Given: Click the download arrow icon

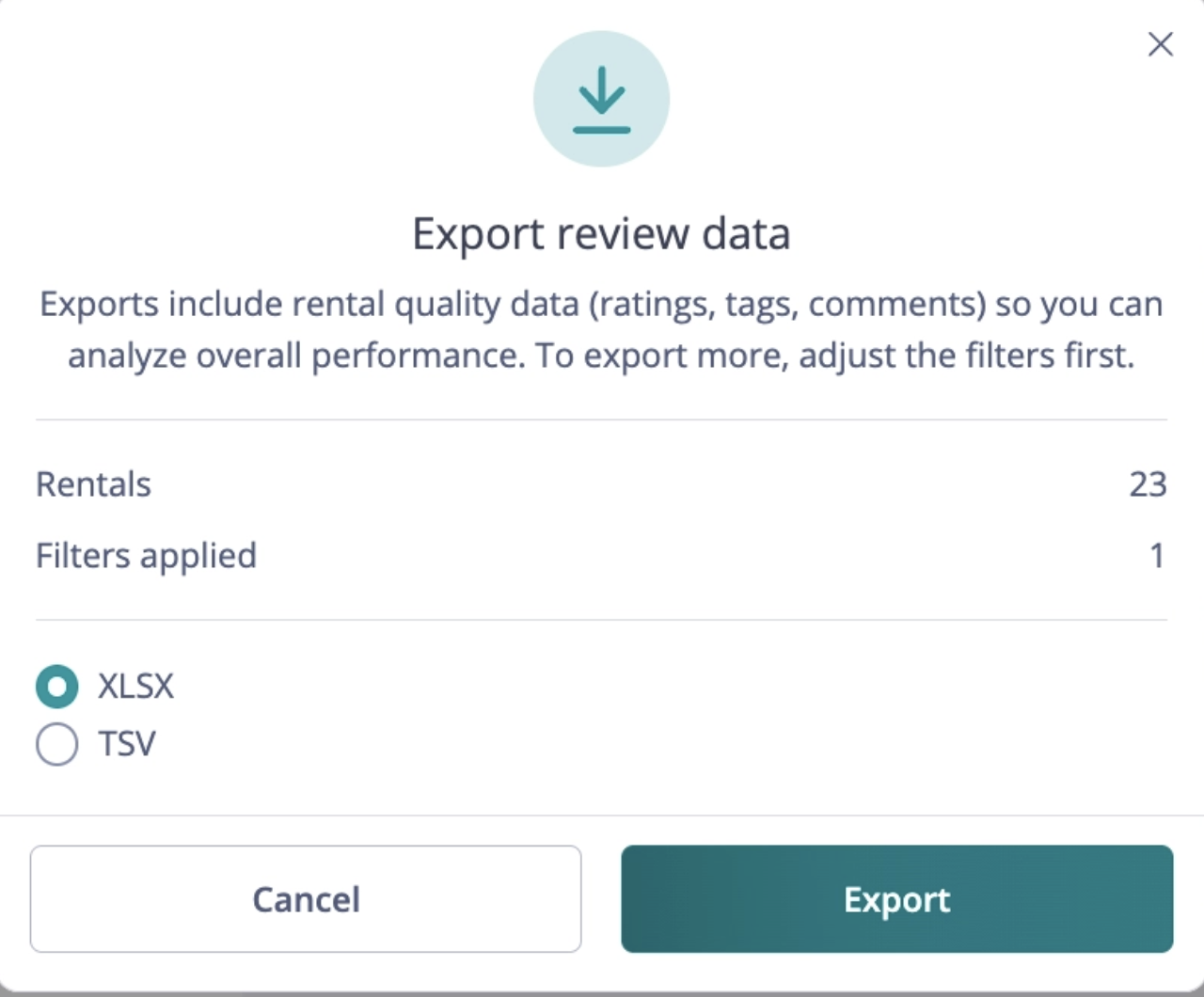Looking at the screenshot, I should (601, 102).
